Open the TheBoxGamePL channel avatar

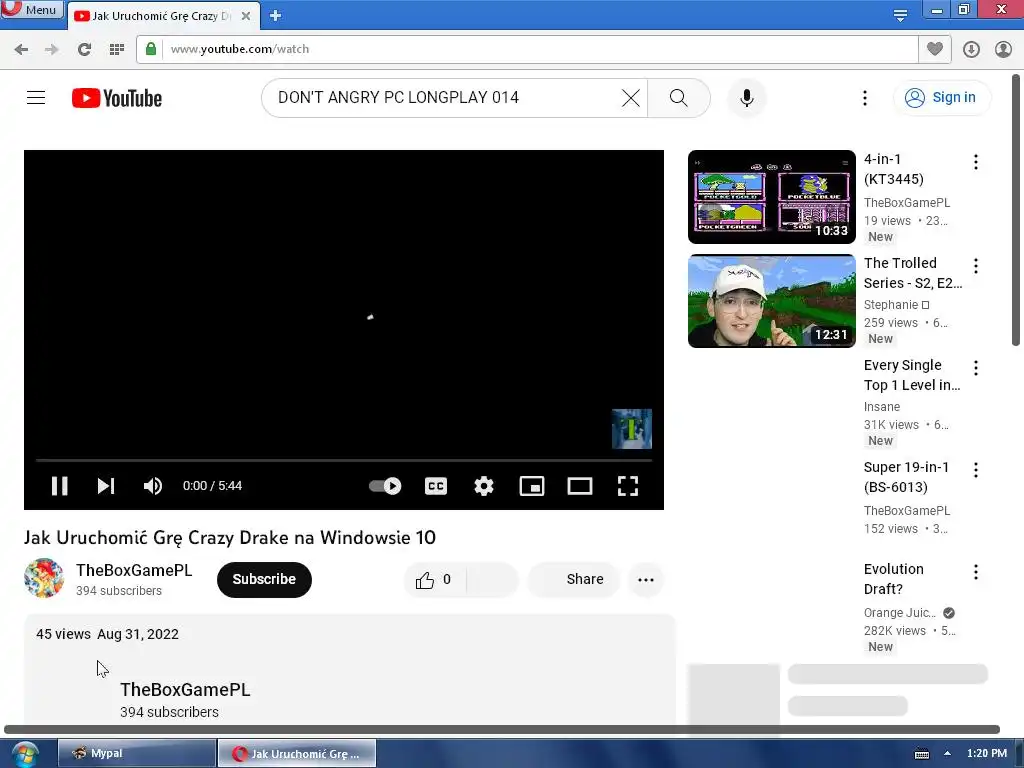click(x=44, y=578)
